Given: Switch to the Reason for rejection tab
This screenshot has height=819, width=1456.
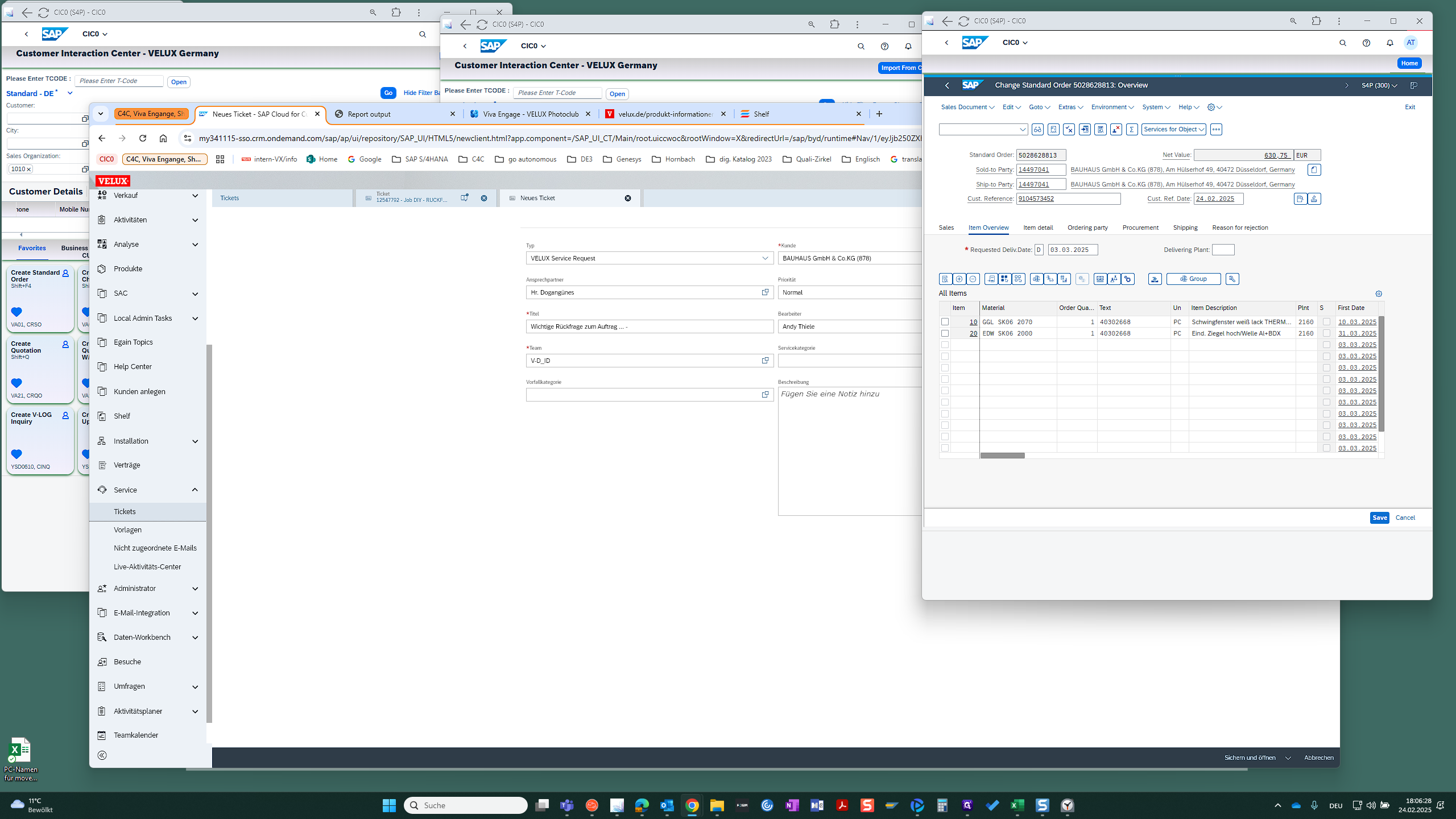Looking at the screenshot, I should [x=1240, y=227].
